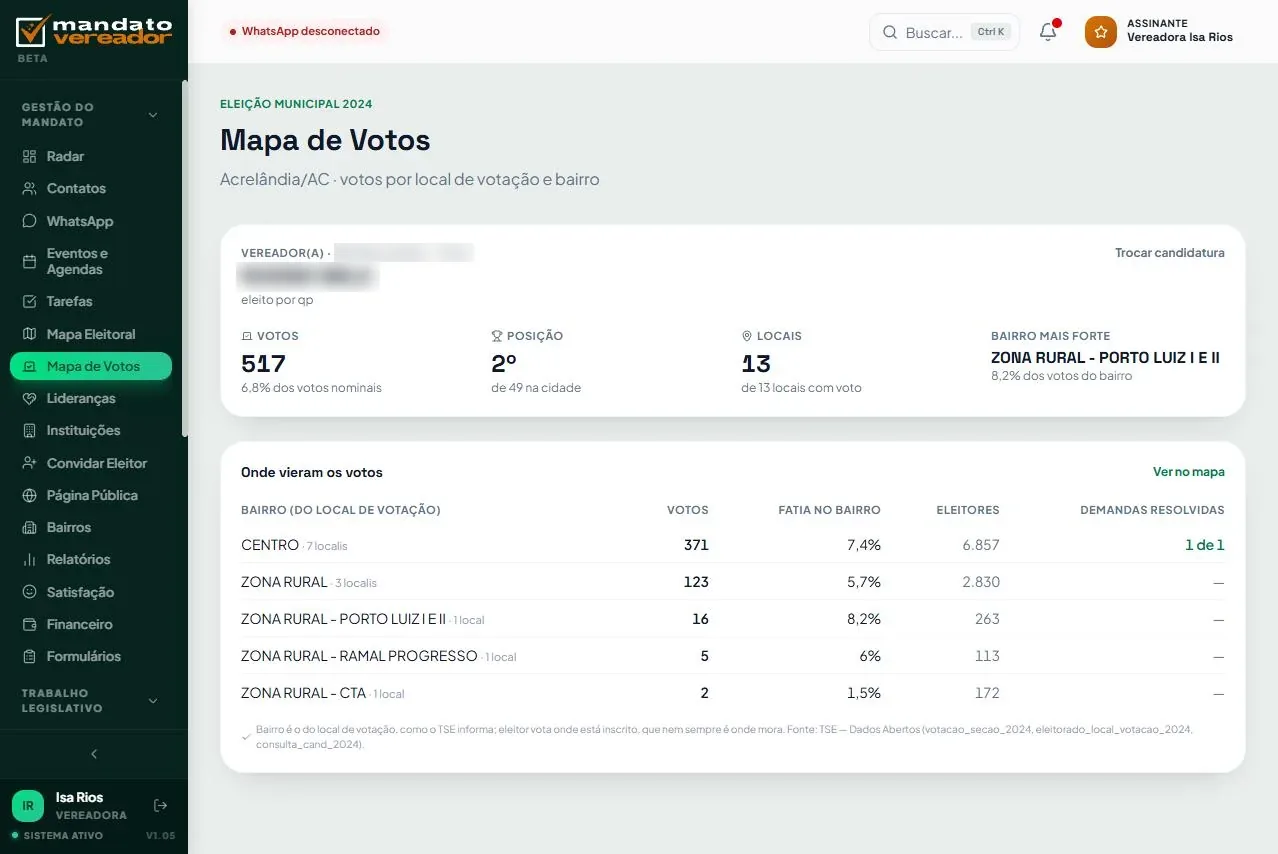The height and width of the screenshot is (854, 1278).
Task: Click the 13 locais figure
Action: (x=756, y=363)
